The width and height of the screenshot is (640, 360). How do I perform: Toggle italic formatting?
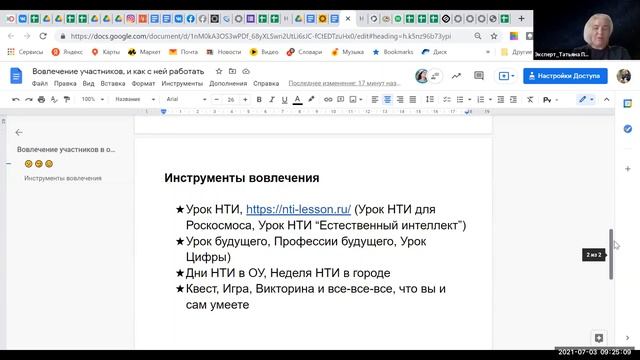pos(271,100)
